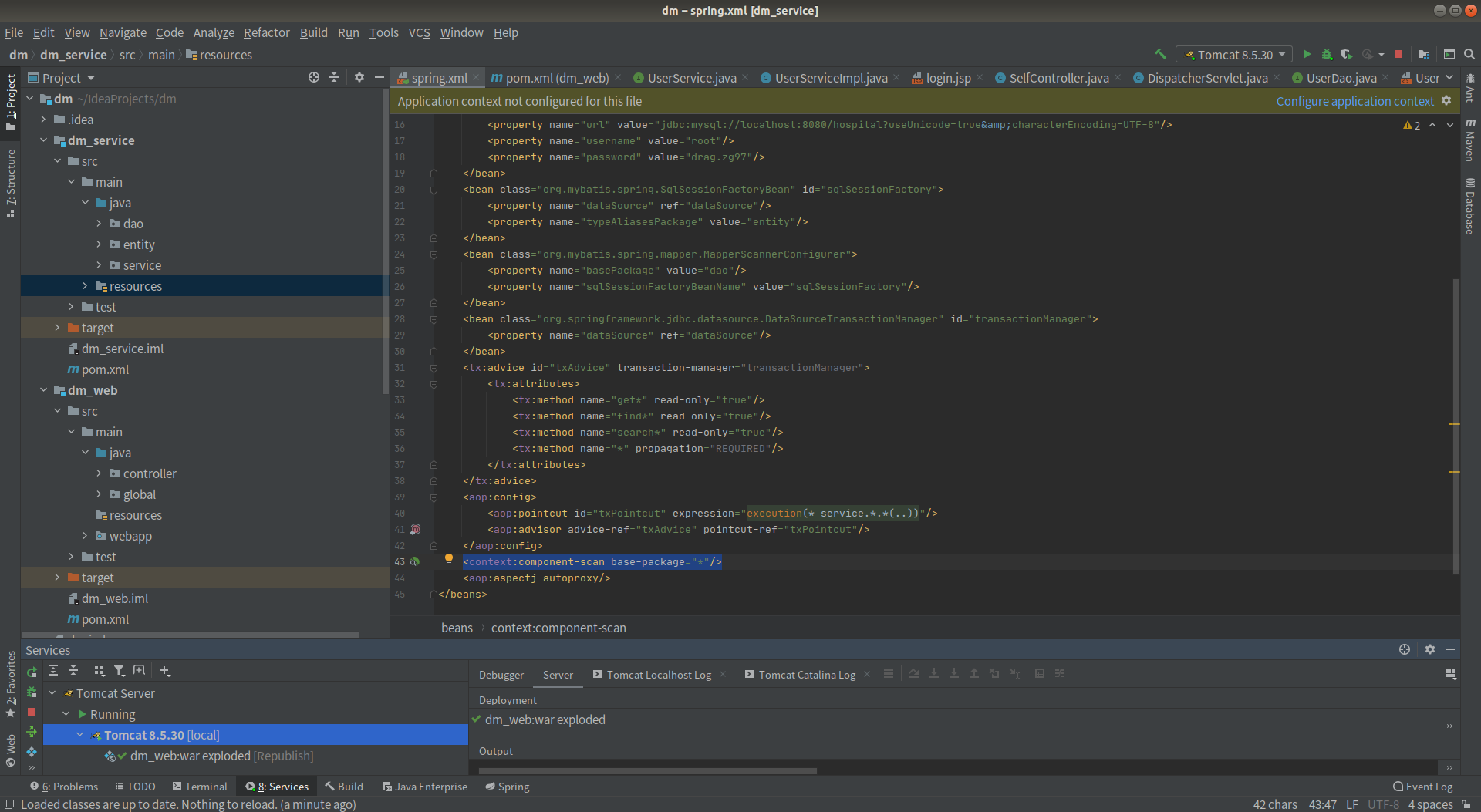Toggle the Structure tool window
The image size is (1481, 812).
pyautogui.click(x=11, y=184)
